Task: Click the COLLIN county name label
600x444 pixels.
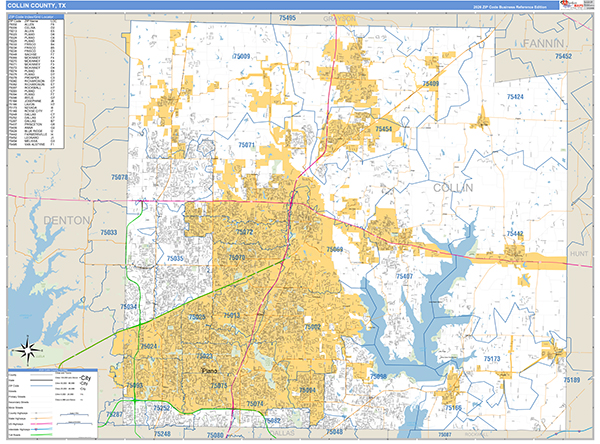Action: [x=453, y=188]
